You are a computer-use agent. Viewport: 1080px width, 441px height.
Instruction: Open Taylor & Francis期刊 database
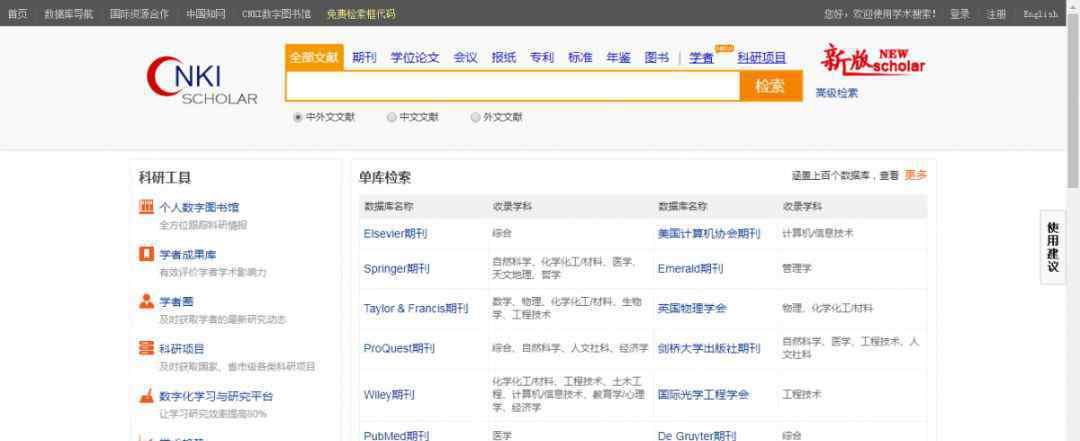(416, 308)
